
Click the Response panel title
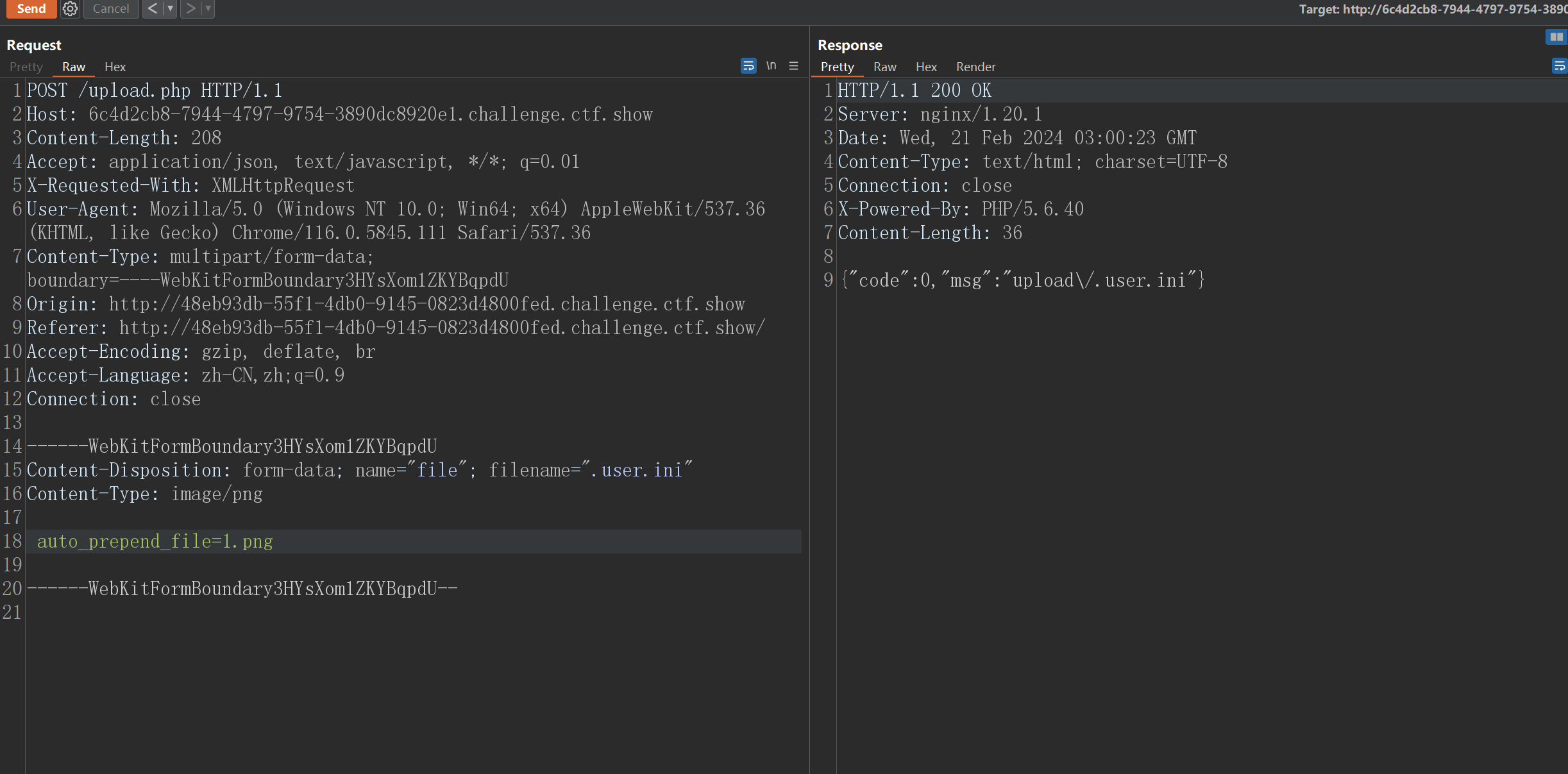[x=850, y=45]
